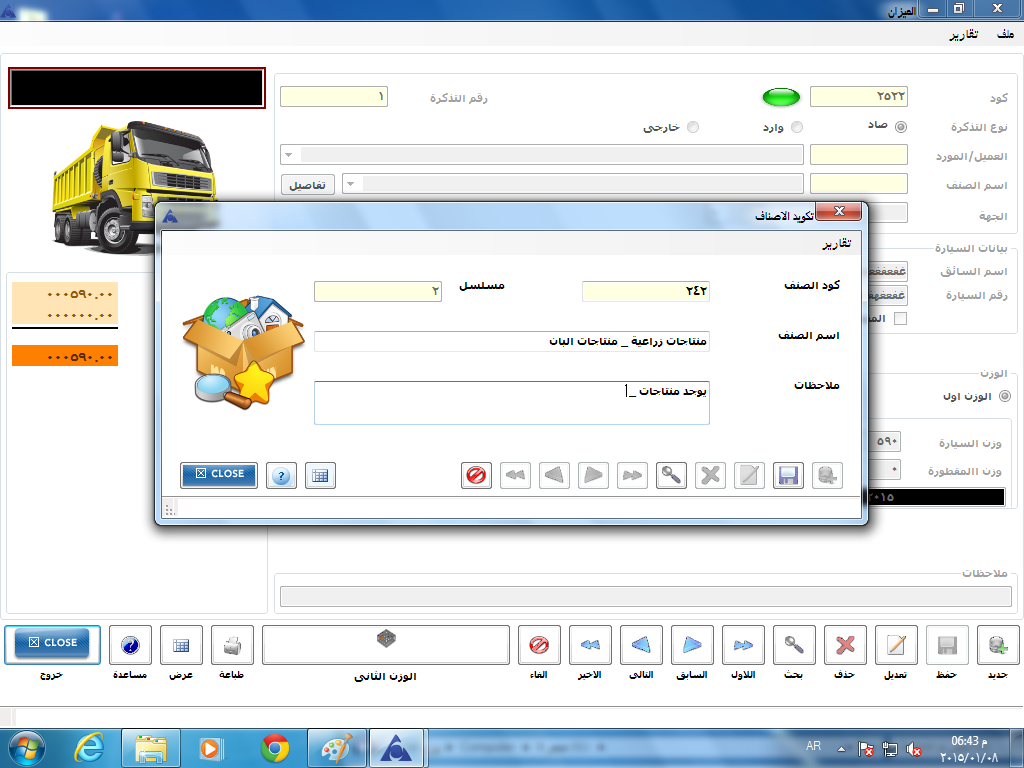The height and width of the screenshot is (768, 1024).
Task: Expand the اسم الصنف dropdown arrow
Action: [x=350, y=184]
